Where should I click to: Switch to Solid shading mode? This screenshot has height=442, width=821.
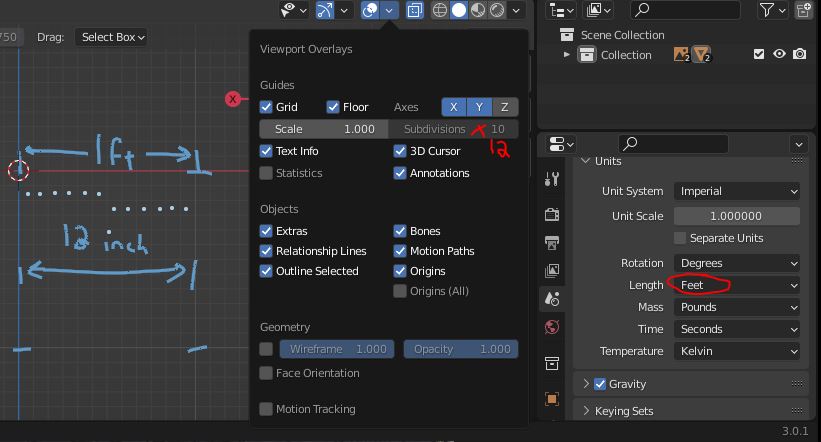pyautogui.click(x=459, y=10)
